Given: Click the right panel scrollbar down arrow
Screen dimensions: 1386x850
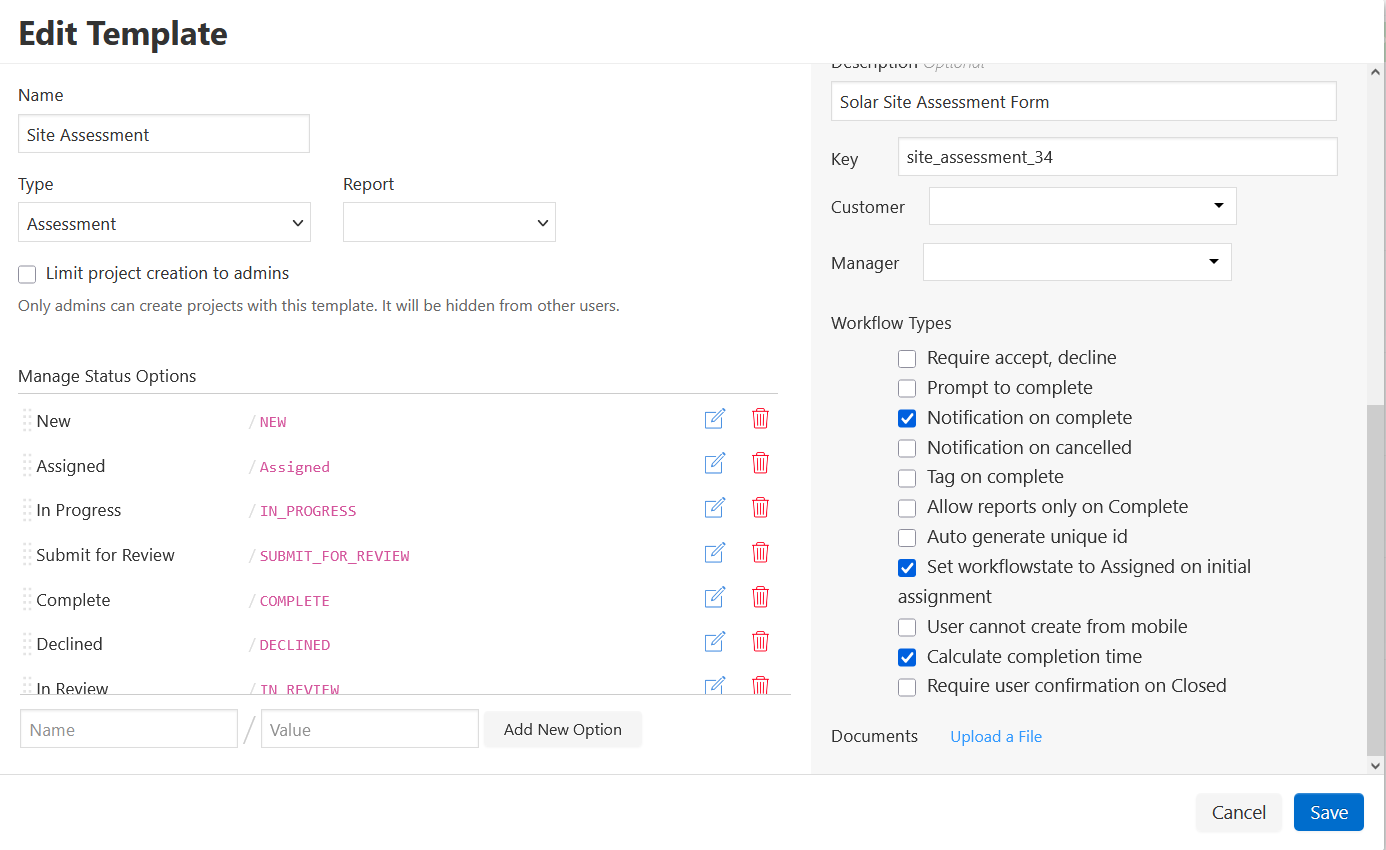Looking at the screenshot, I should pos(1376,765).
